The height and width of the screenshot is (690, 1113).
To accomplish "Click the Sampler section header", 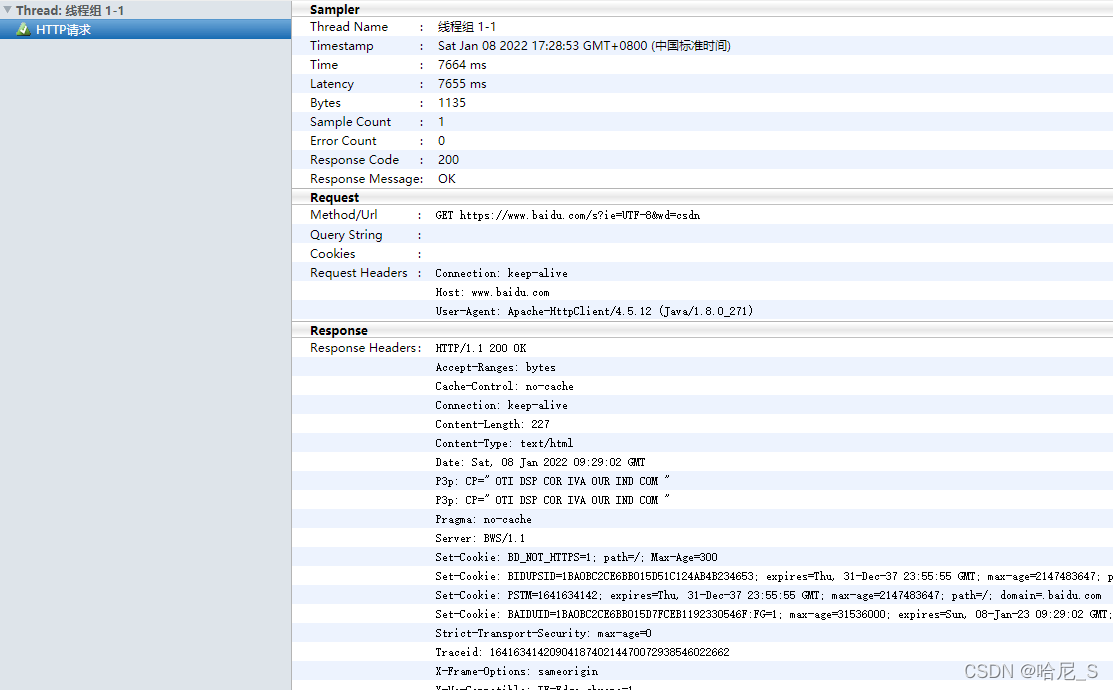I will click(334, 9).
